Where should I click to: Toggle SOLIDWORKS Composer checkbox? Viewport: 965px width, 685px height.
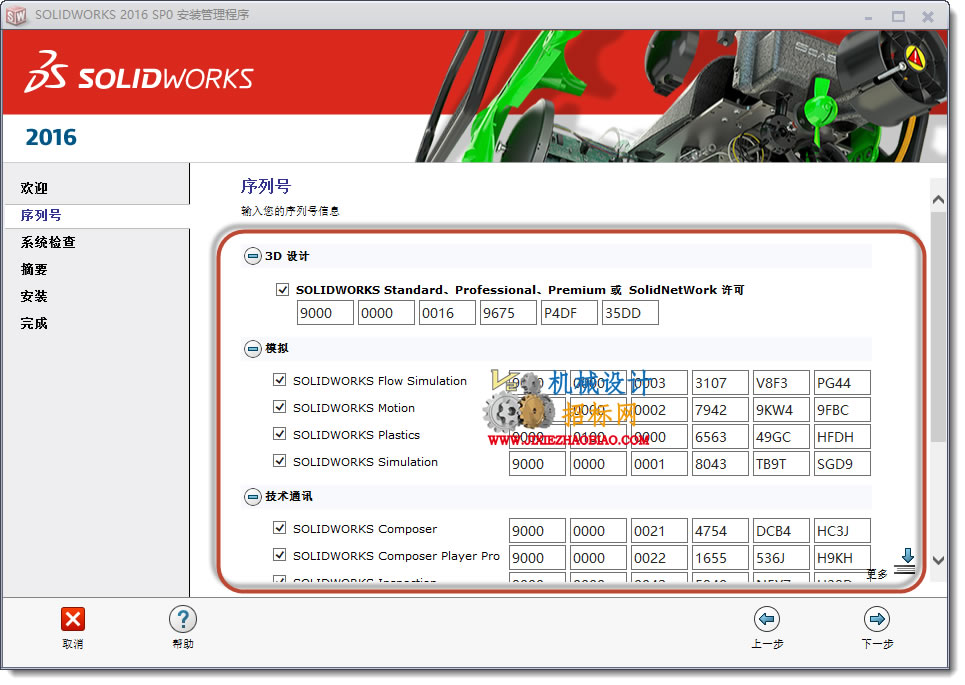(279, 528)
